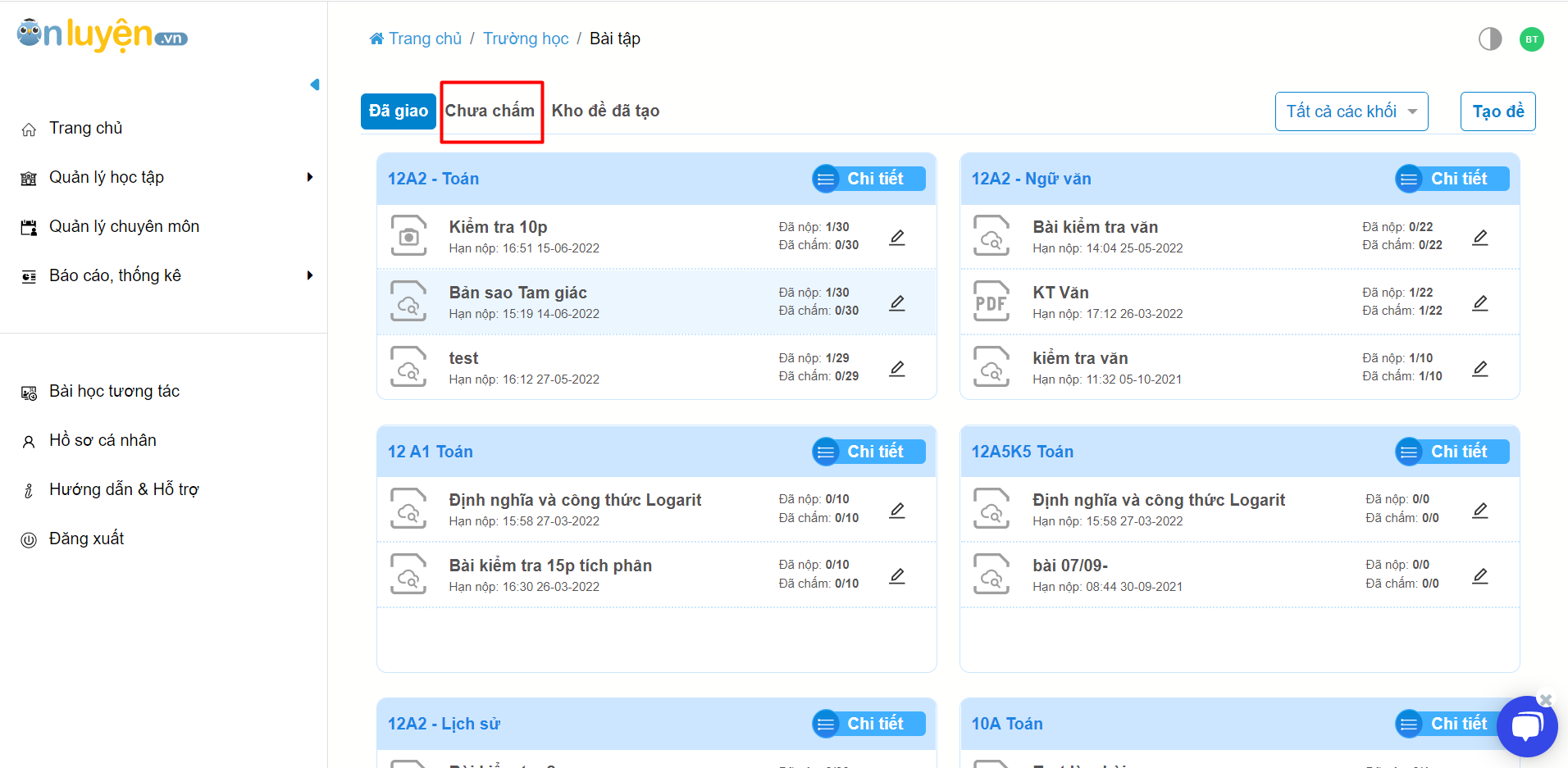Screen dimensions: 1568x768
Task: Switch to the Chưa chấm tab
Action: 490,111
